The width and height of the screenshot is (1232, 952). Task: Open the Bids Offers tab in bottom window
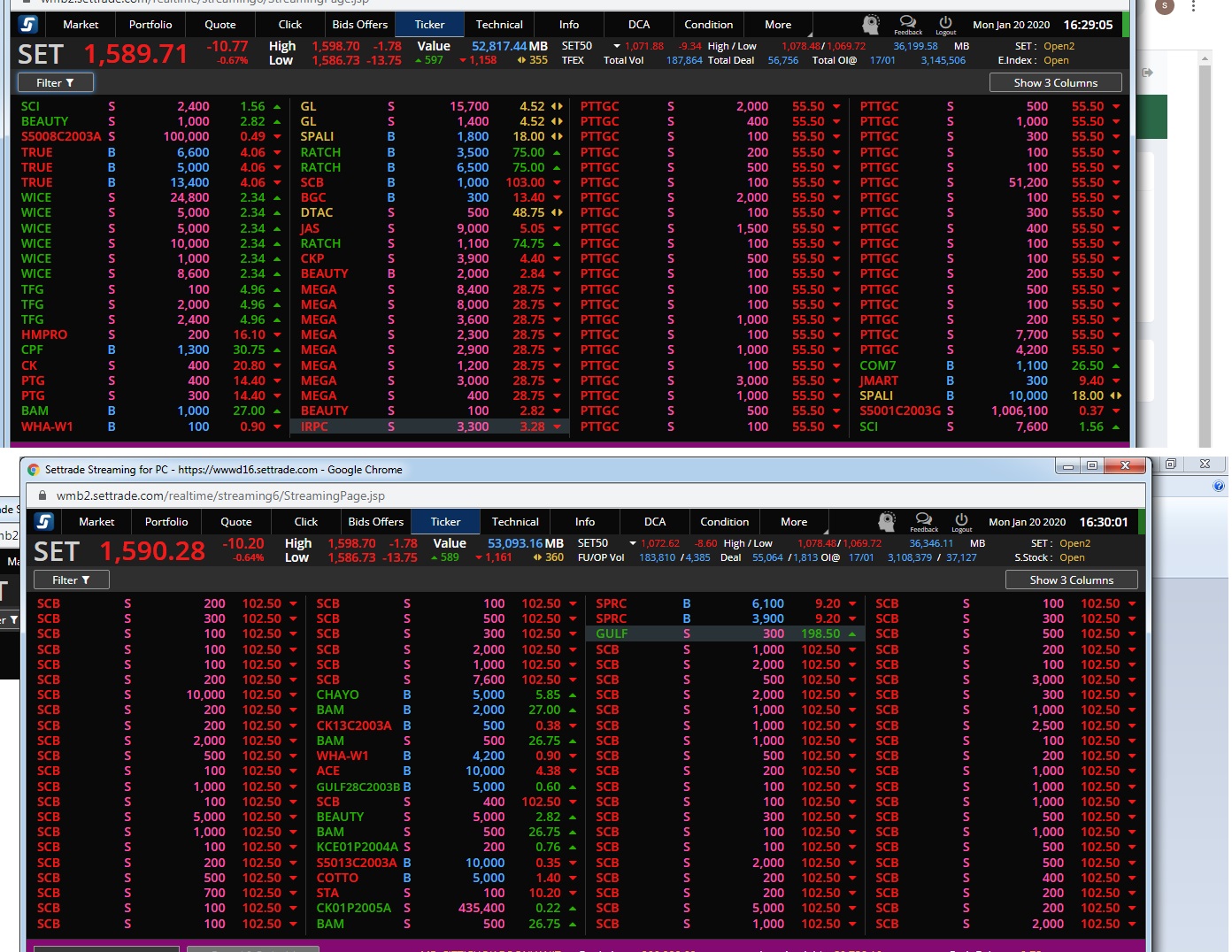(x=376, y=522)
